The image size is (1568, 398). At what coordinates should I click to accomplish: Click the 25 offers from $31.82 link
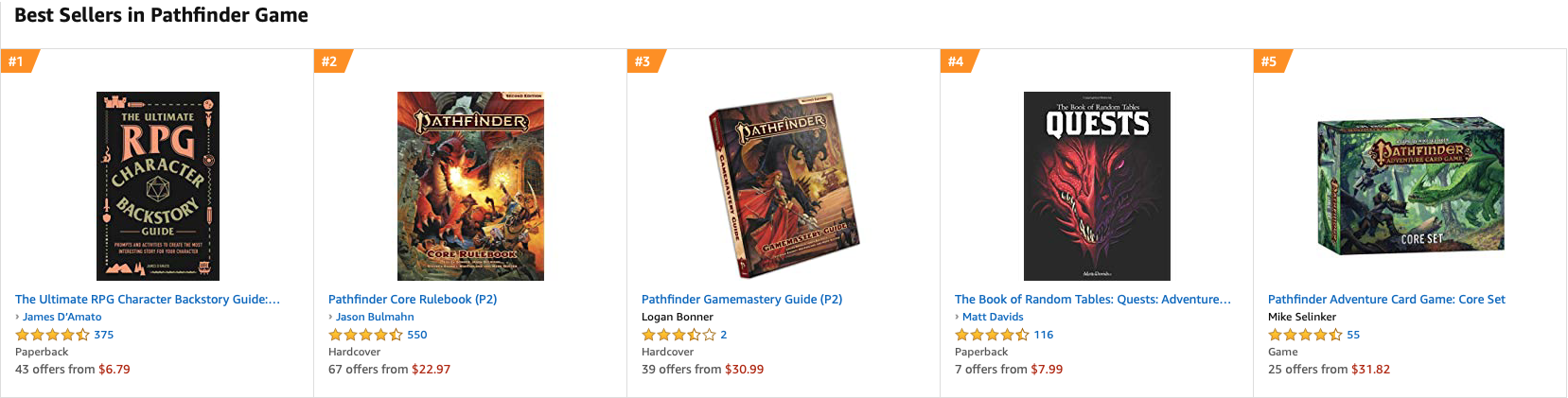pos(1329,370)
